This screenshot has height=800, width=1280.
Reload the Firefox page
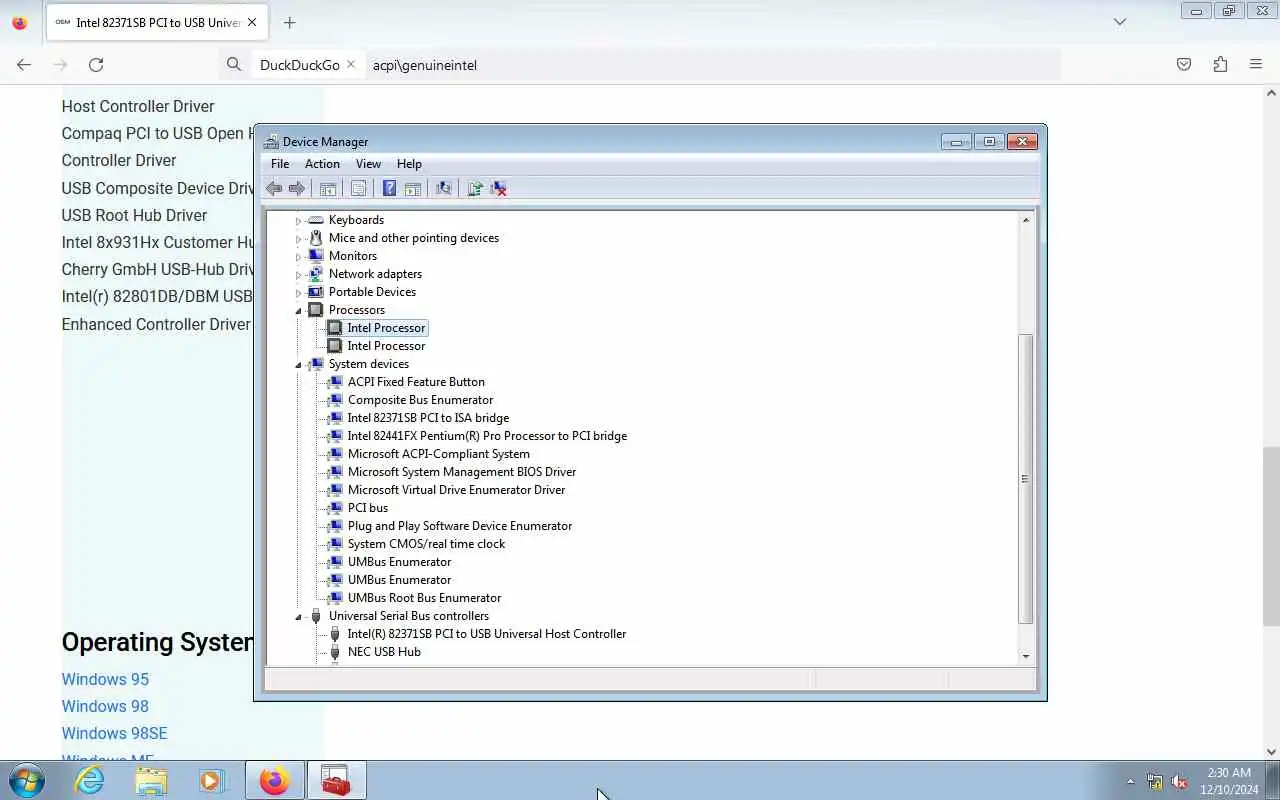tap(96, 64)
